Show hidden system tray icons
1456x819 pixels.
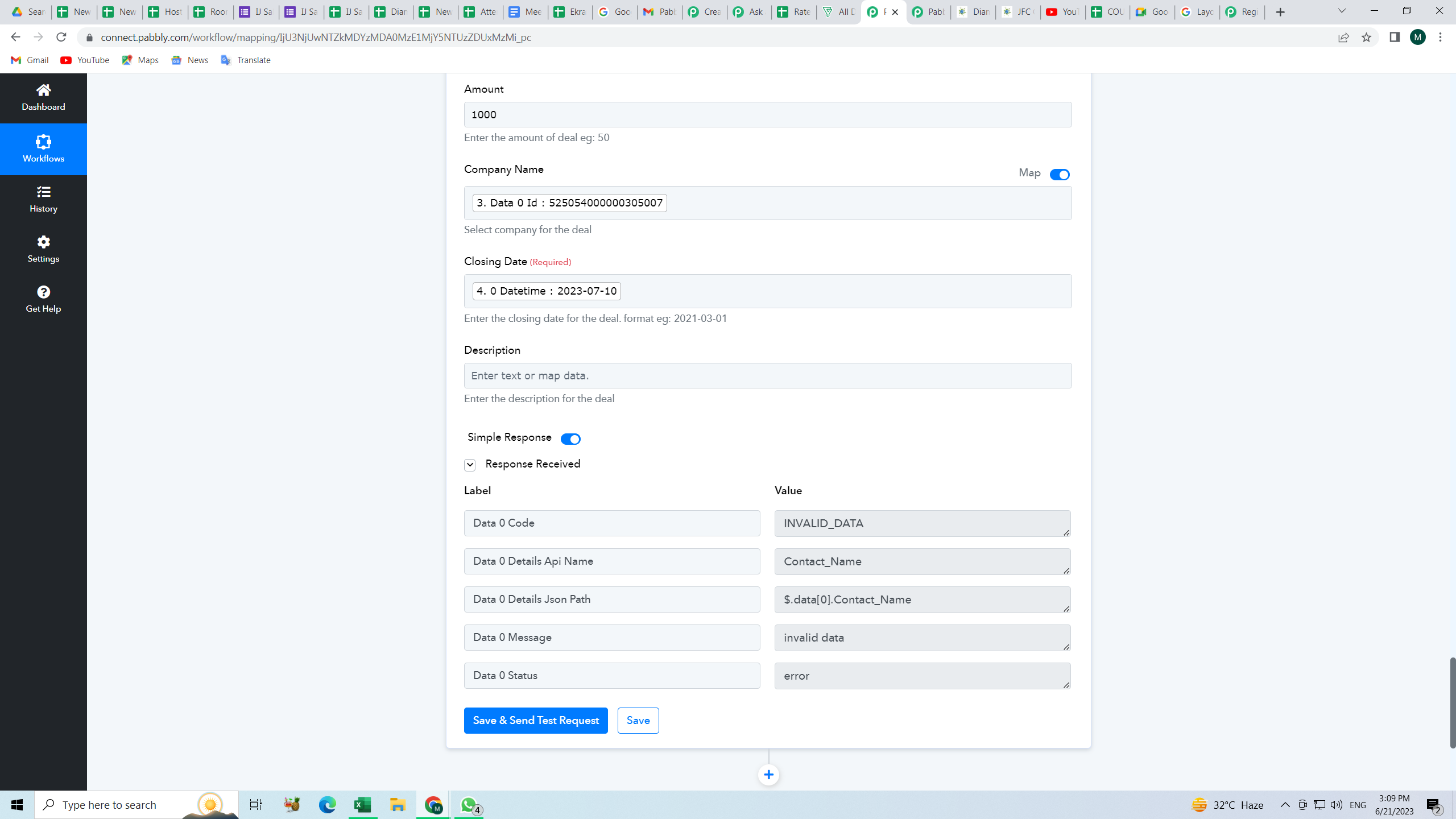pos(1285,804)
